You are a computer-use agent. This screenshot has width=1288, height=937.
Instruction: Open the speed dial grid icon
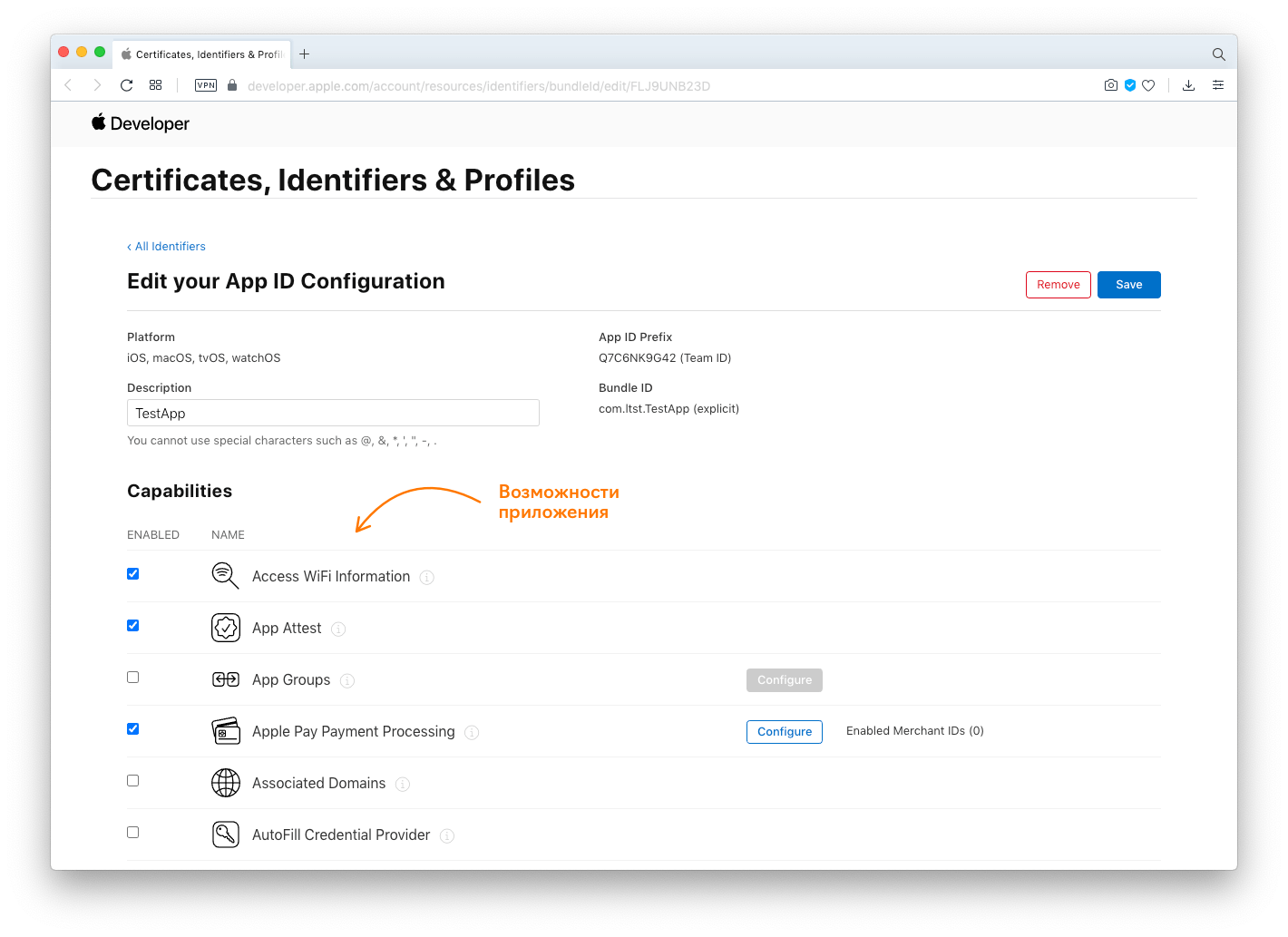(x=156, y=85)
